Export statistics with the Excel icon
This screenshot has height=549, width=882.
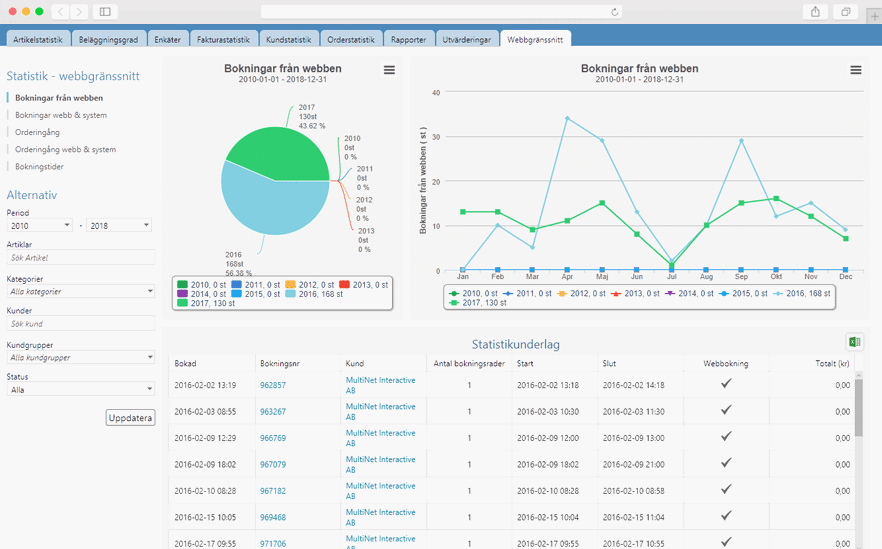click(854, 342)
